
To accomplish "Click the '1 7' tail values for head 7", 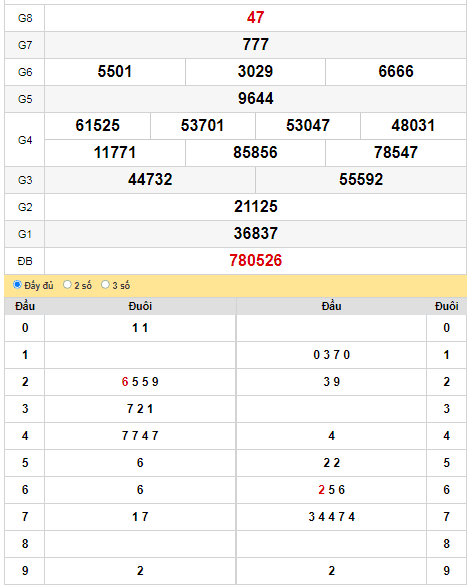I will [x=140, y=517].
